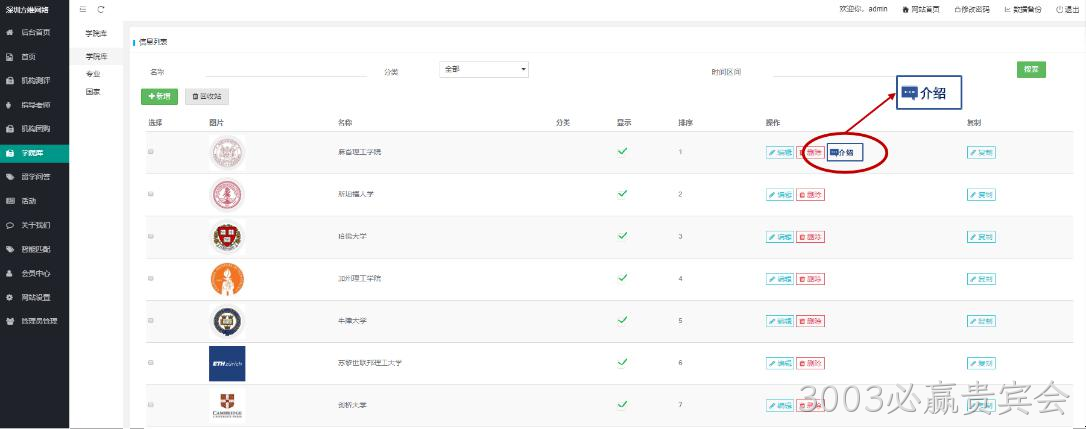Open 网站设置 gear item in sidebar
This screenshot has height=429, width=1086.
click(x=35, y=297)
